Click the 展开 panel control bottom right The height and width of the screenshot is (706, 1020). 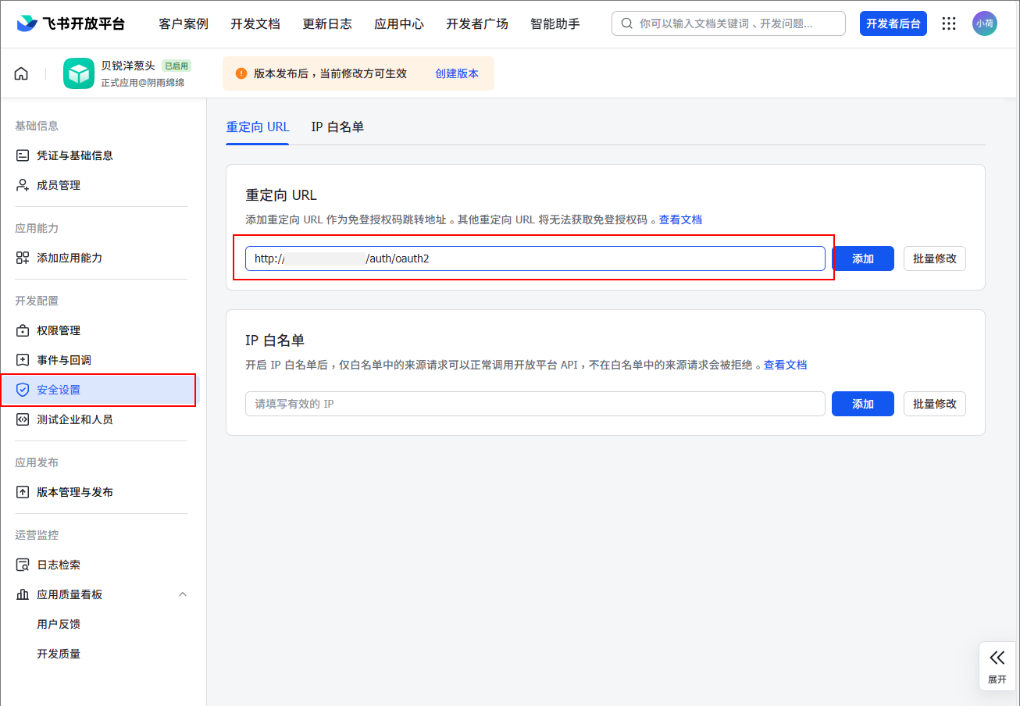point(996,665)
